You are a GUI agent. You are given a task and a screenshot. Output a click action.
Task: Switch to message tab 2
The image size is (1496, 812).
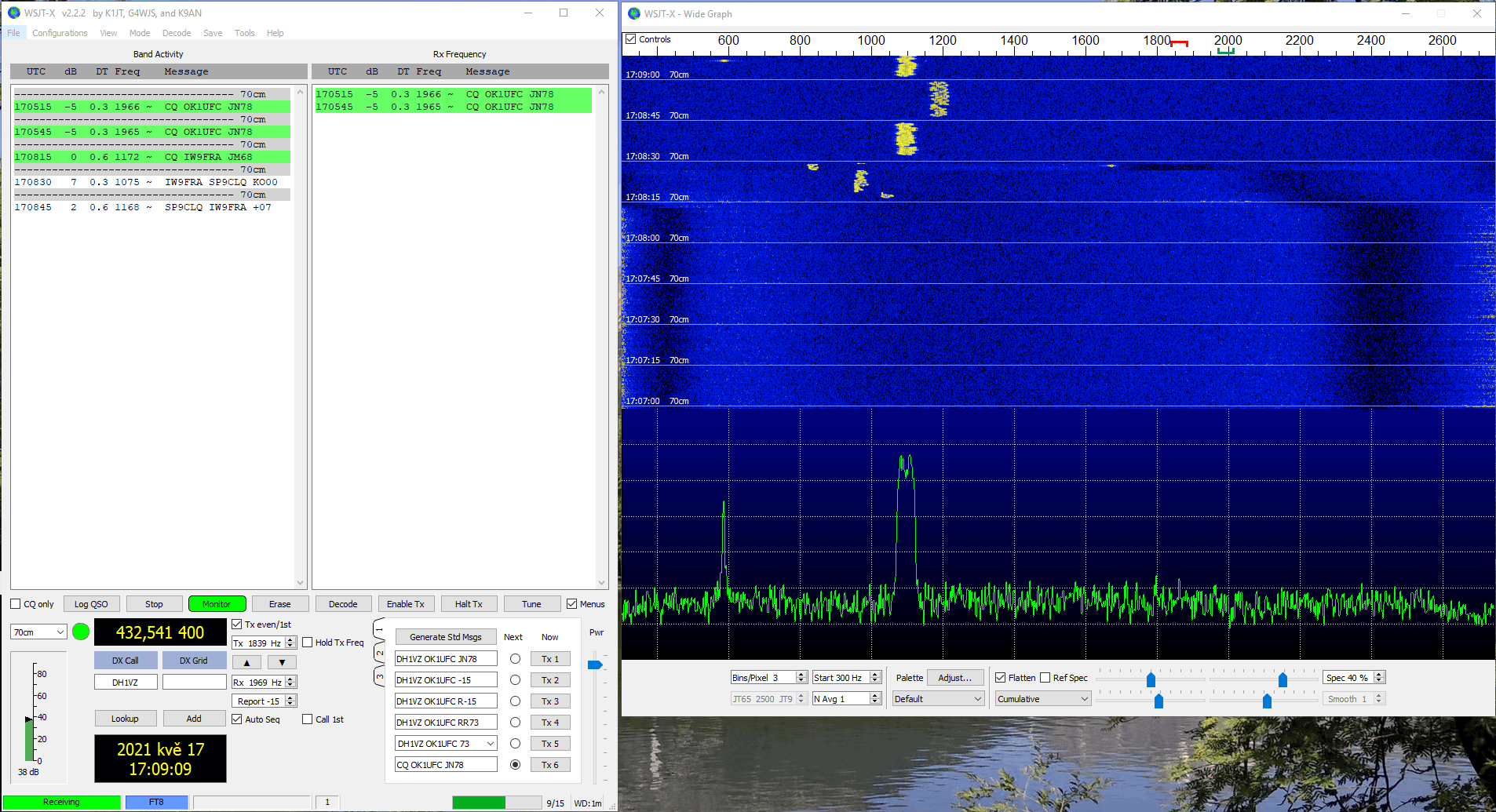379,653
